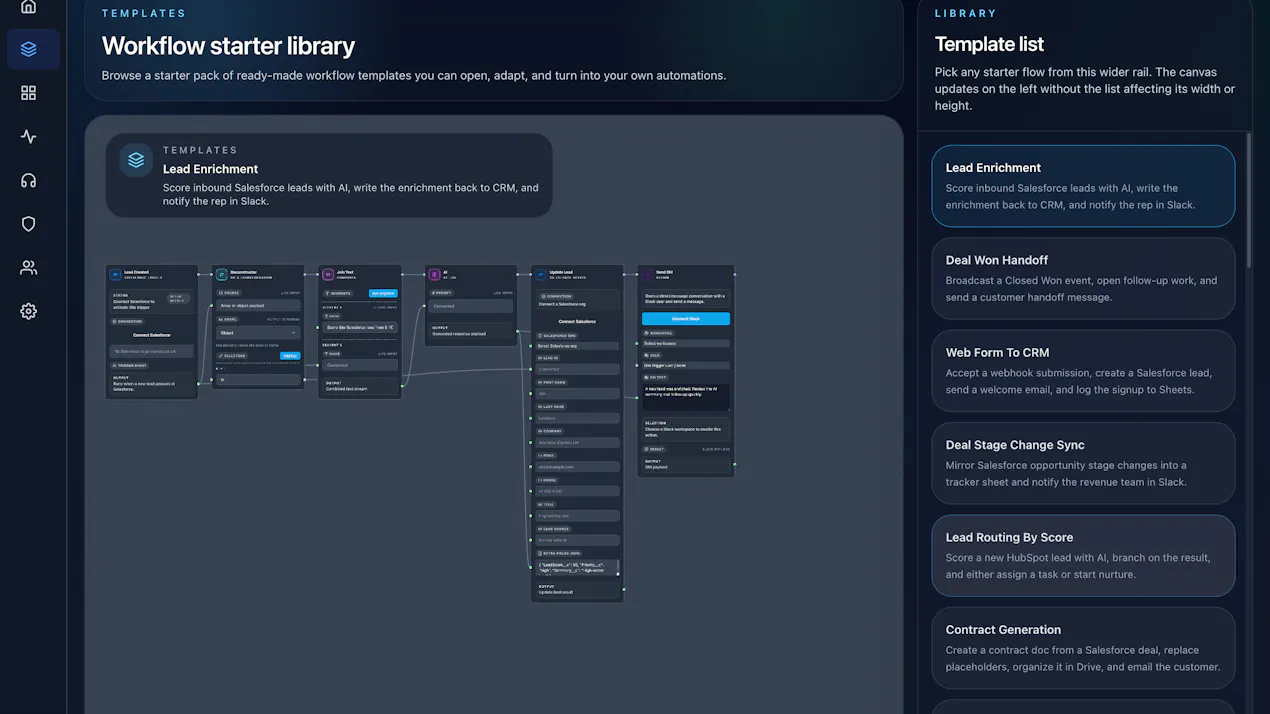
Task: Click the Lead Created node icon
Action: (x=115, y=274)
